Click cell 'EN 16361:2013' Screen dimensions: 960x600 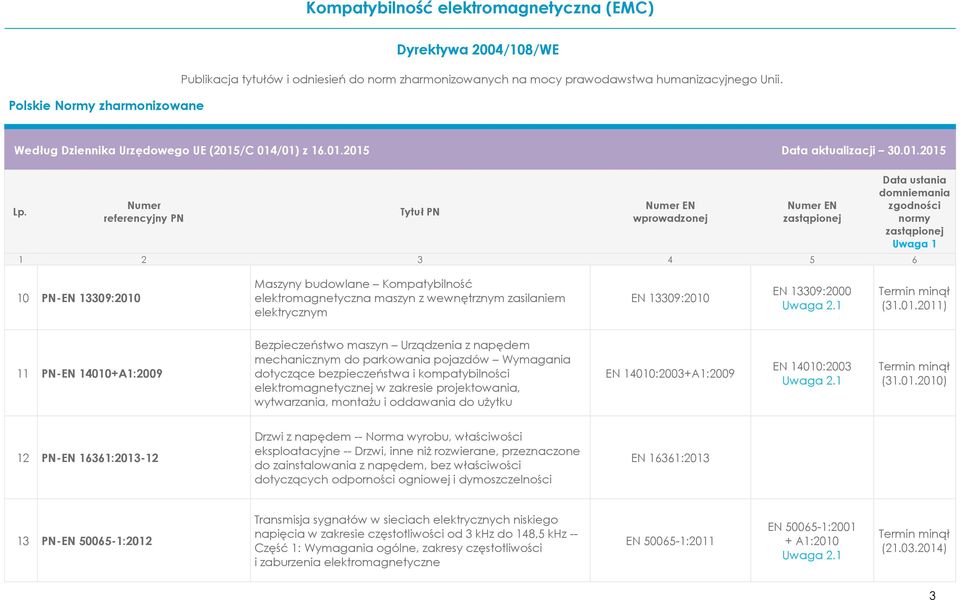pos(670,458)
